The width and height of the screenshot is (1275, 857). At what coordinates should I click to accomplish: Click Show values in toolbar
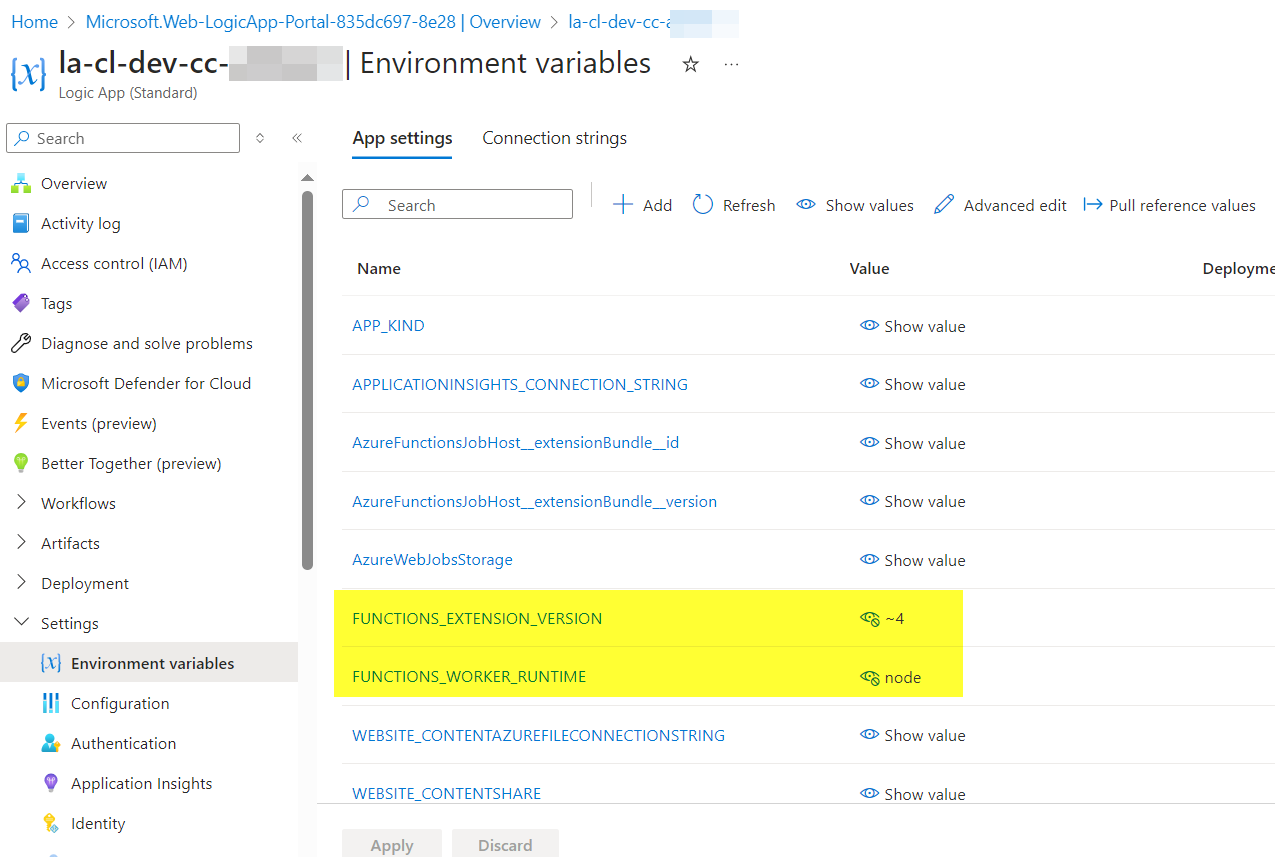pos(855,205)
